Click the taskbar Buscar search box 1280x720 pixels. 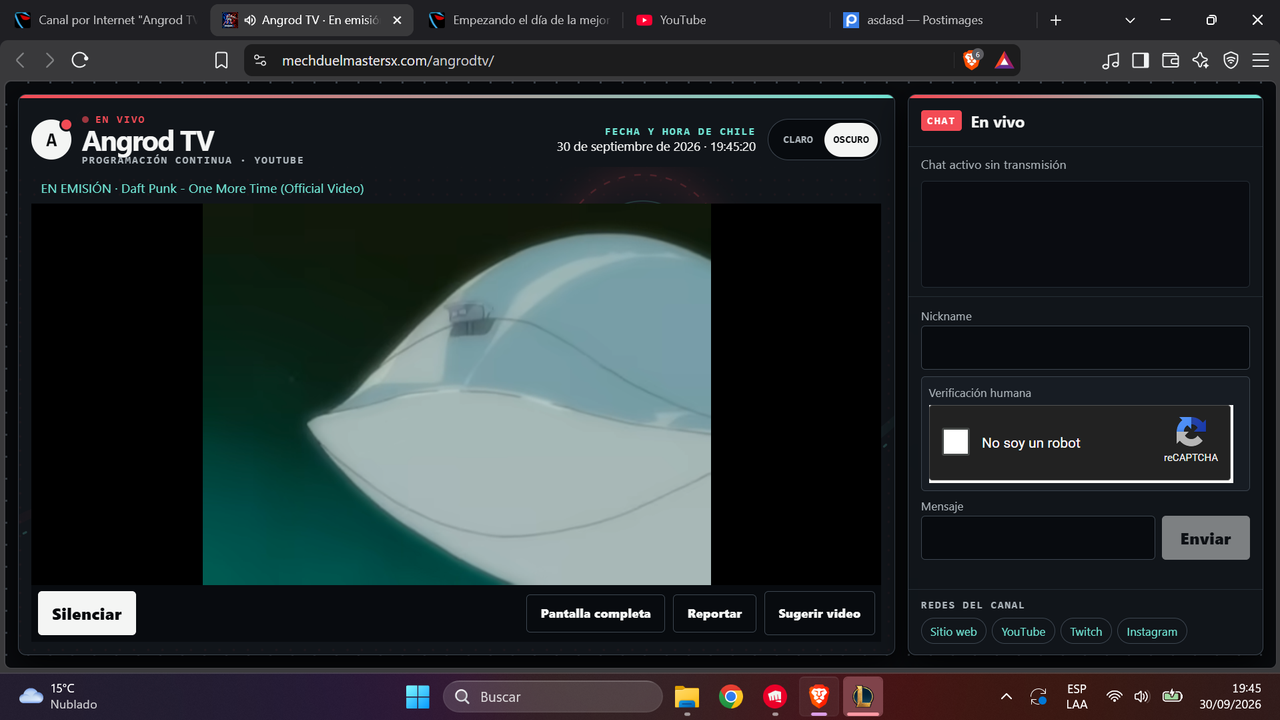(x=553, y=696)
